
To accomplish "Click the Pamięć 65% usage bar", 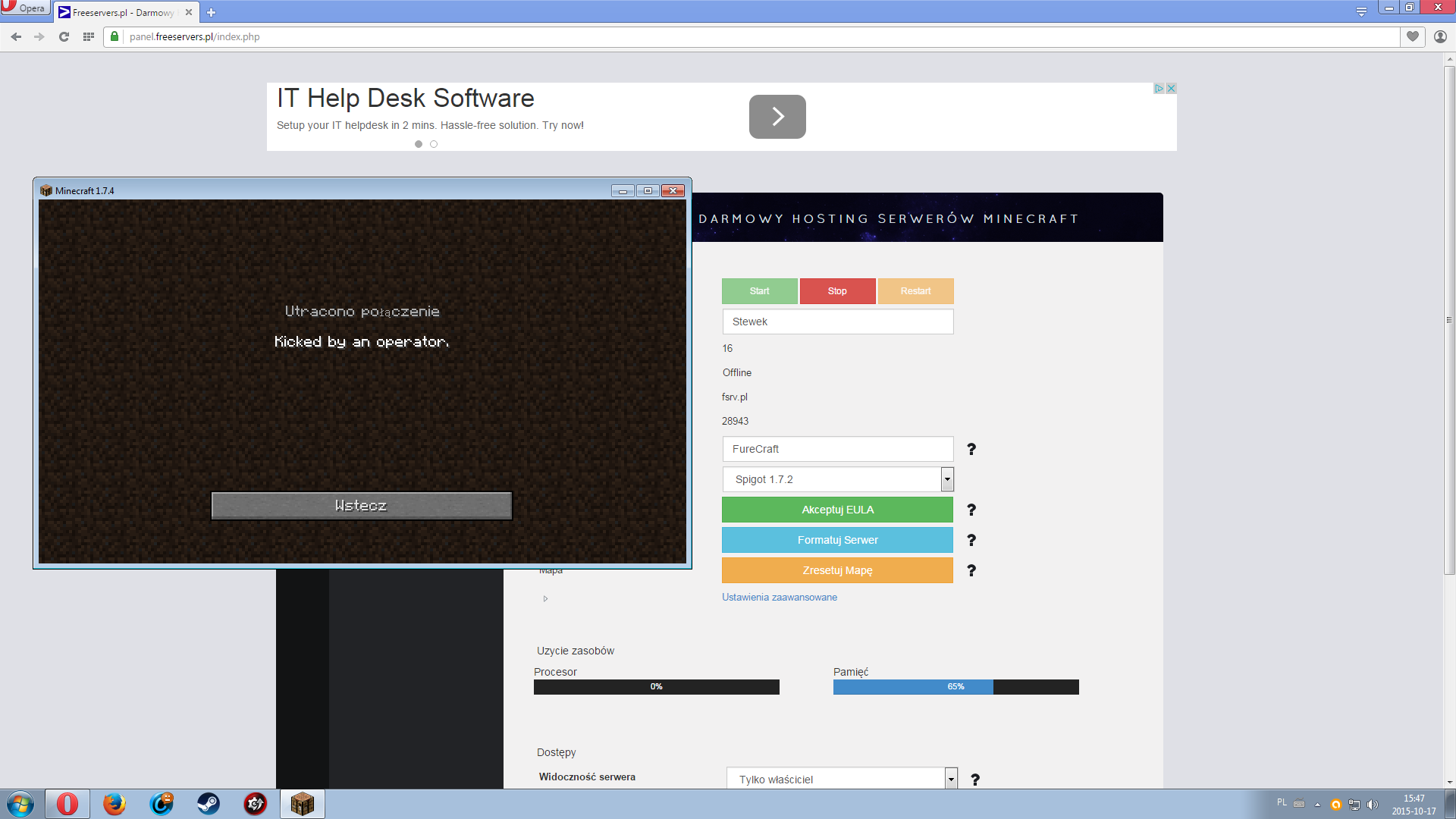I will pyautogui.click(x=955, y=687).
